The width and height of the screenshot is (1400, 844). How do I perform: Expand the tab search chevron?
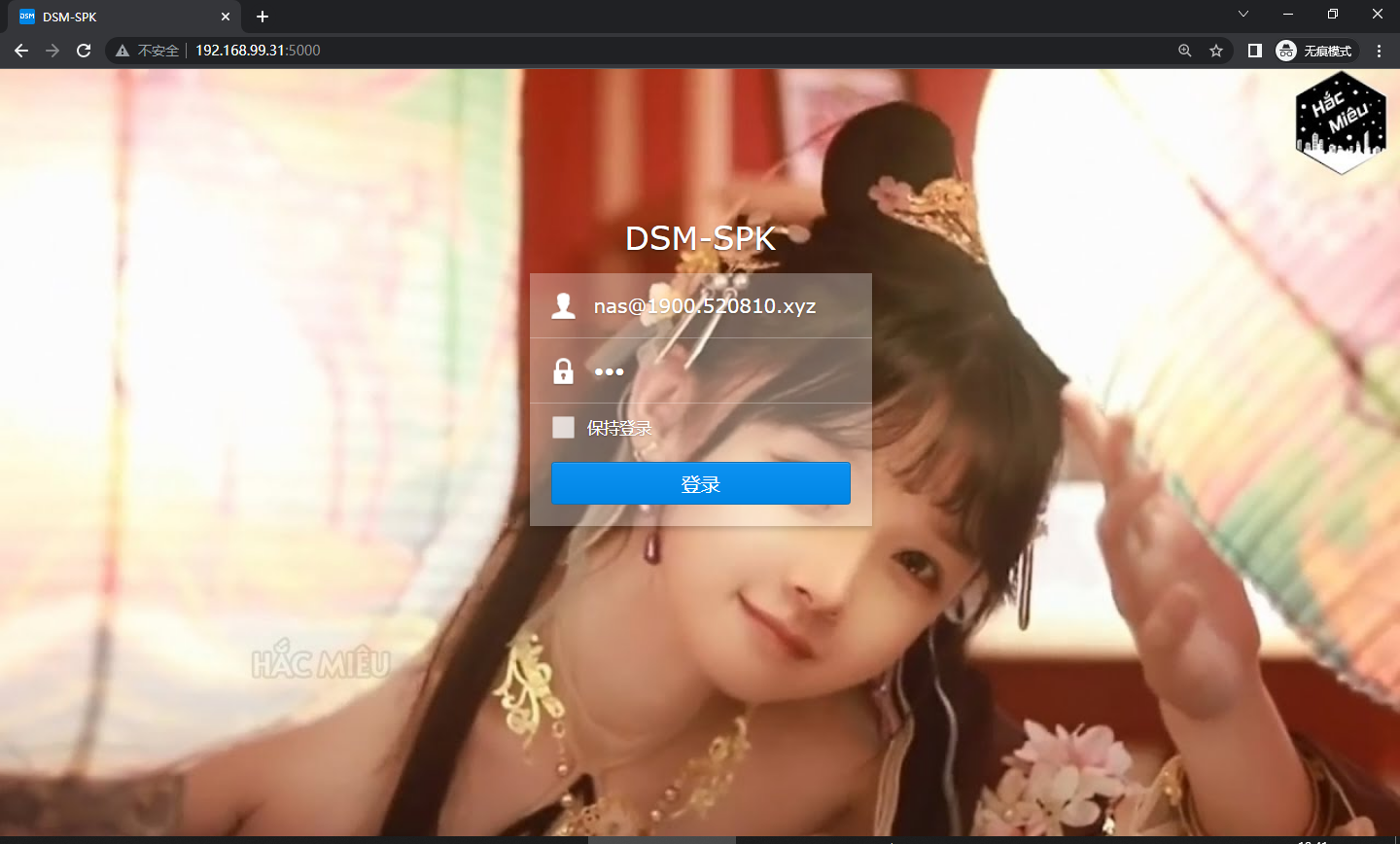[x=1243, y=15]
